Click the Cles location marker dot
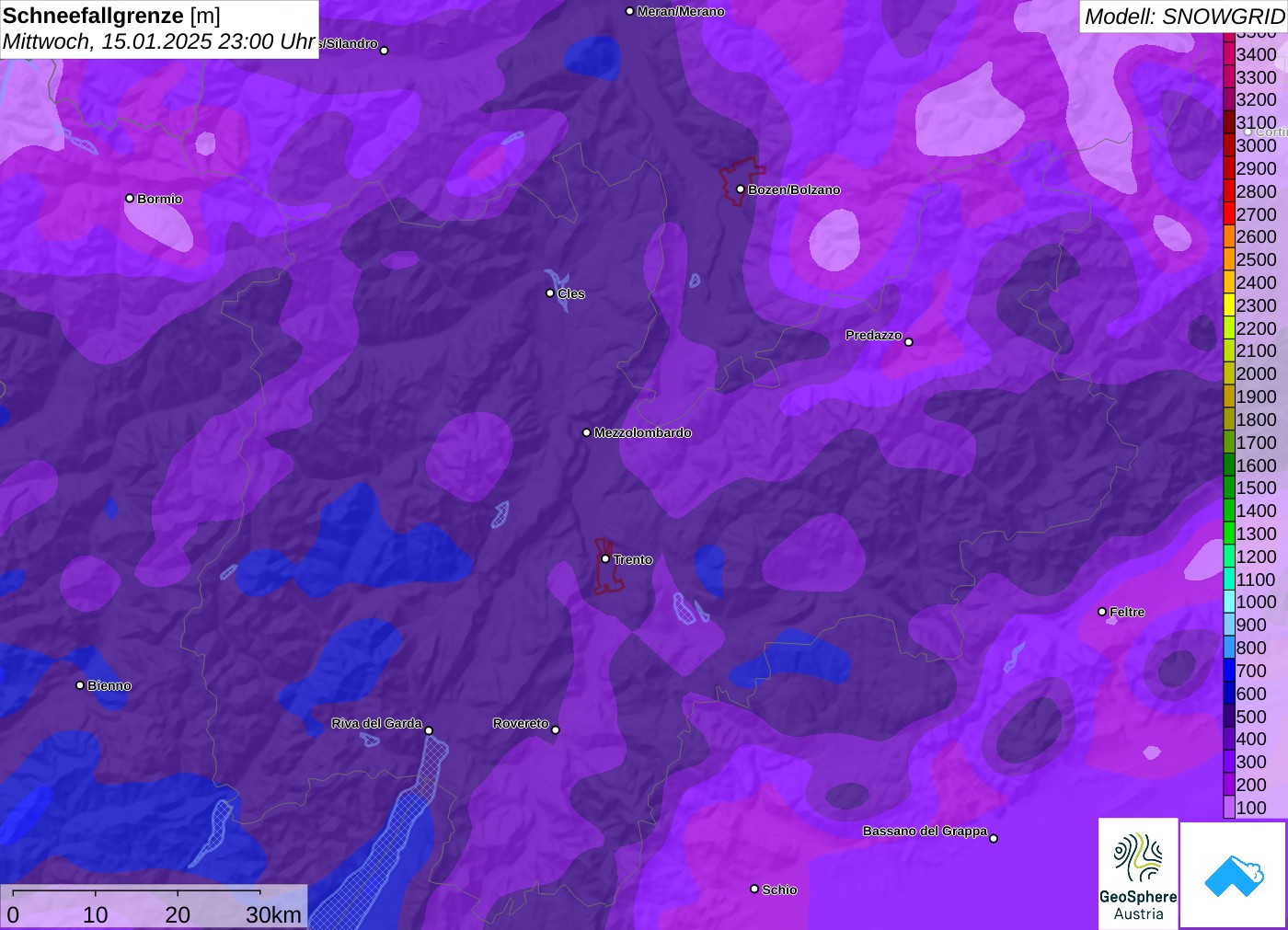Viewport: 1288px width, 930px height. pos(550,293)
